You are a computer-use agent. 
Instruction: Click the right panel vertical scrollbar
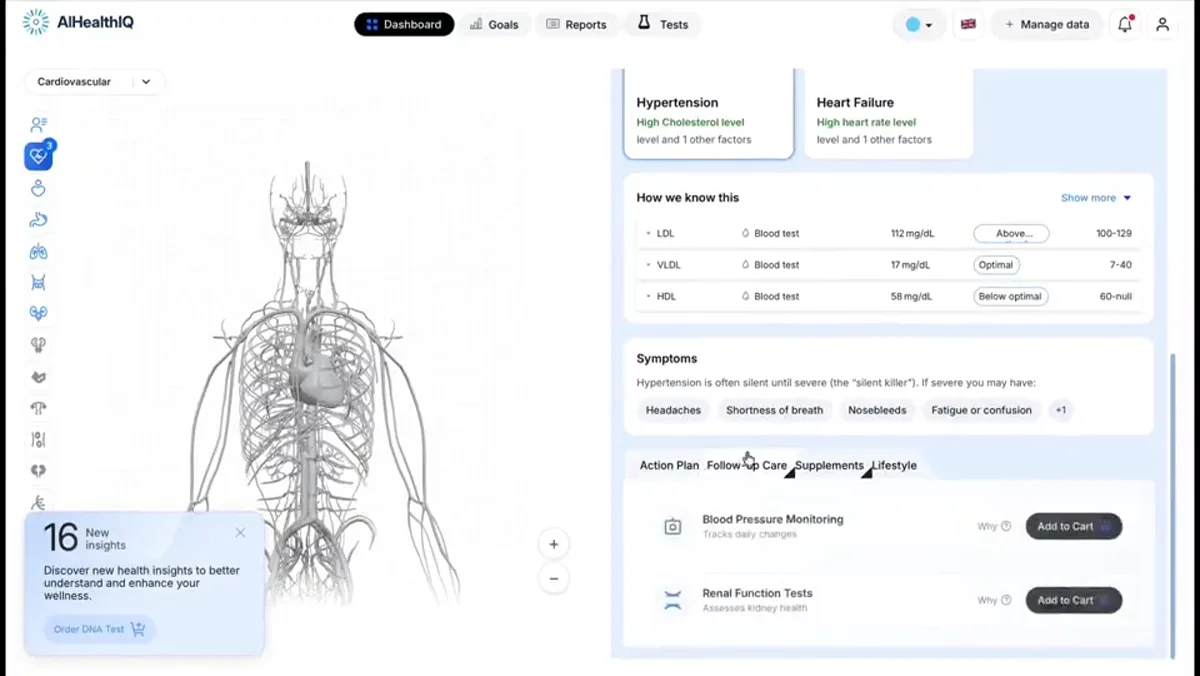[x=1173, y=505]
